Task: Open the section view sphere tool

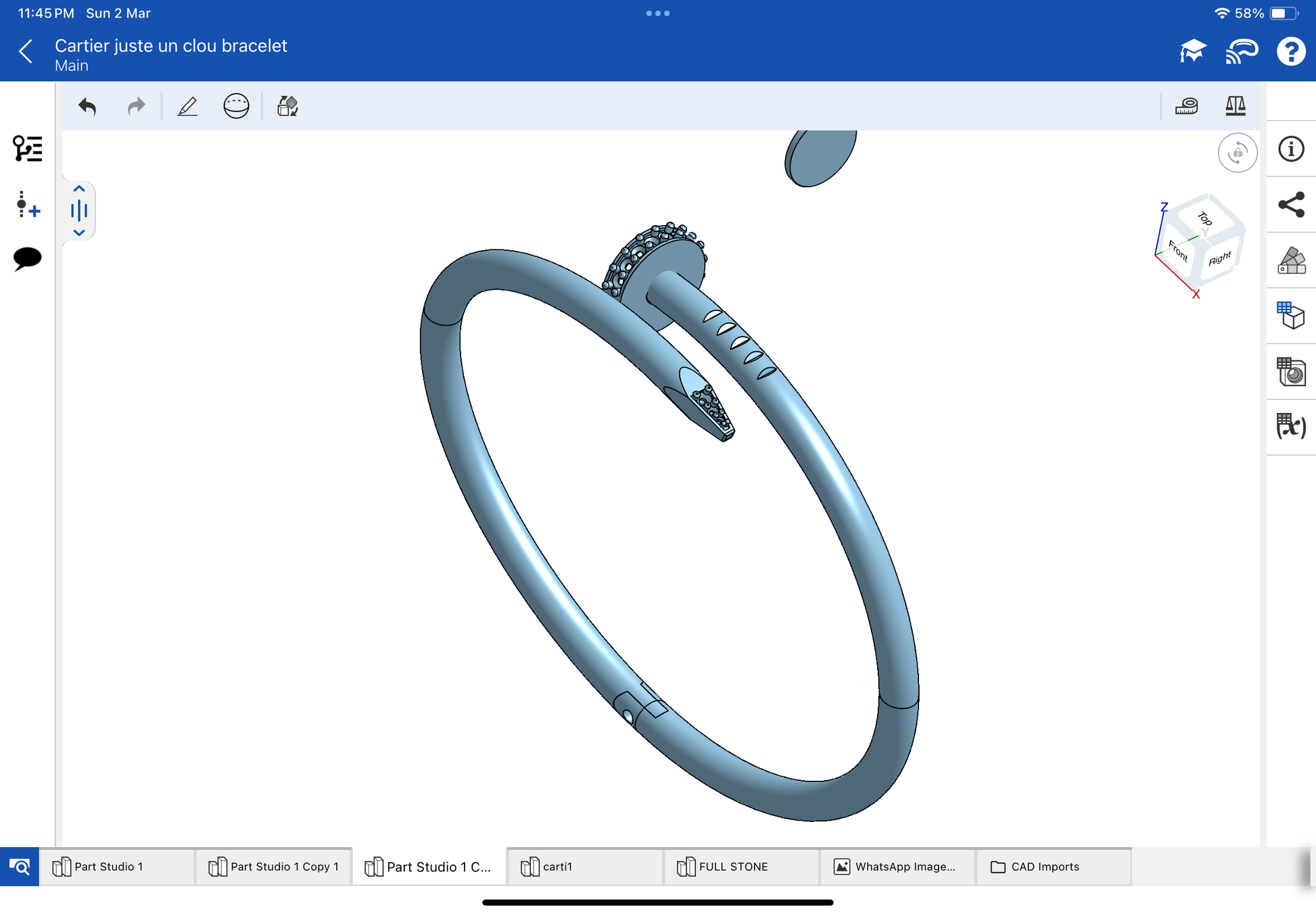Action: pyautogui.click(x=236, y=106)
